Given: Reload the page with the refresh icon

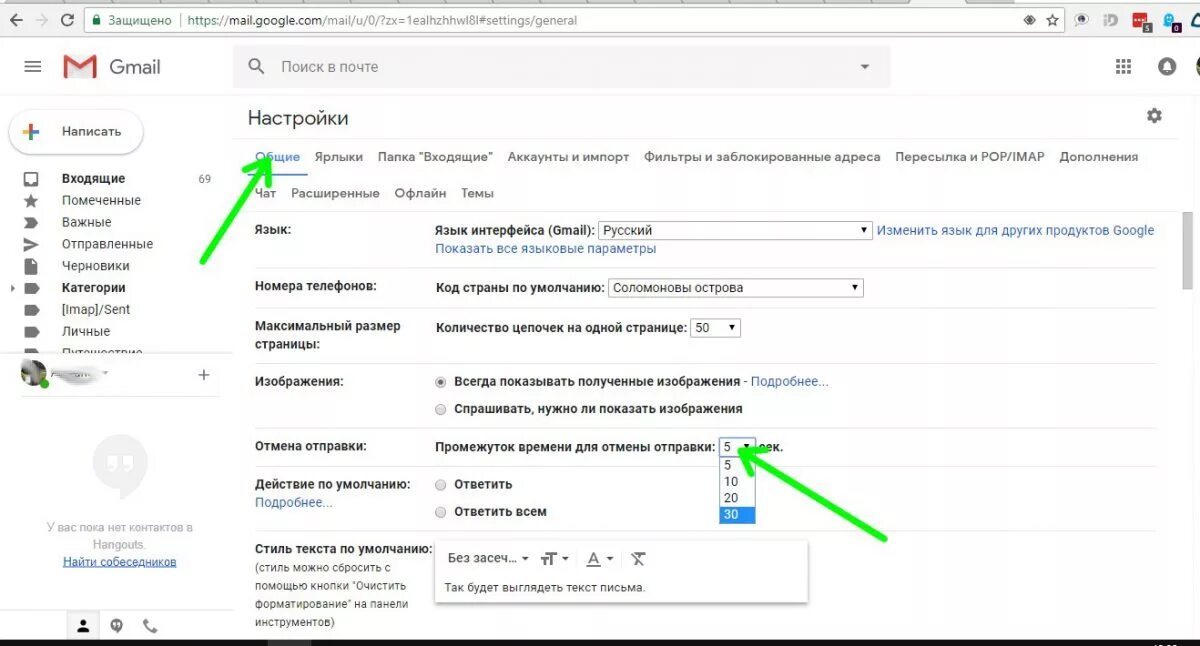Looking at the screenshot, I should (67, 19).
